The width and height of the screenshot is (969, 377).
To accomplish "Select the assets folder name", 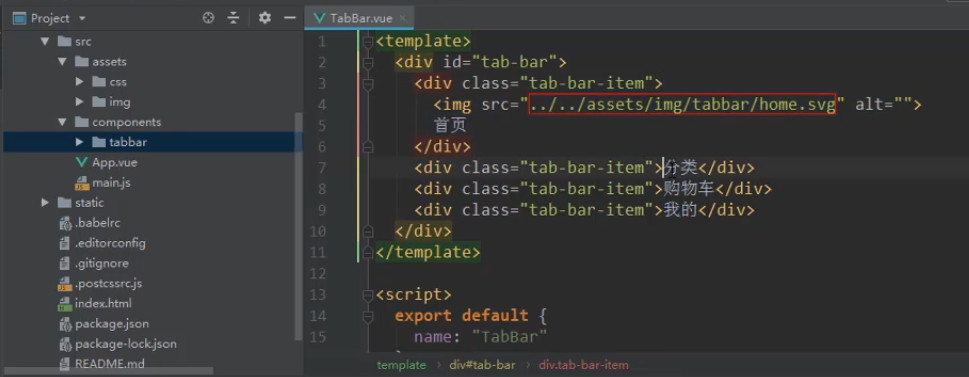I will tap(109, 62).
